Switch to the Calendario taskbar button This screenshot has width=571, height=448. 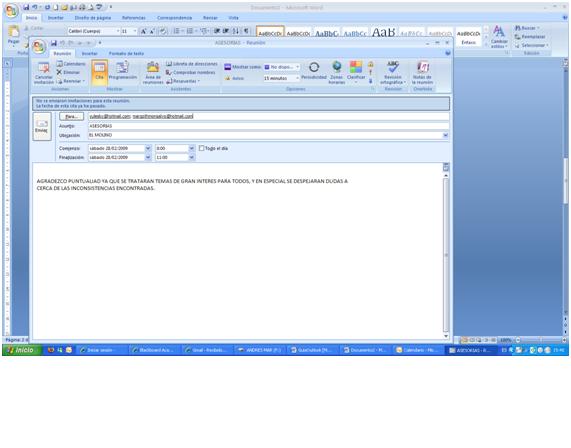point(418,350)
